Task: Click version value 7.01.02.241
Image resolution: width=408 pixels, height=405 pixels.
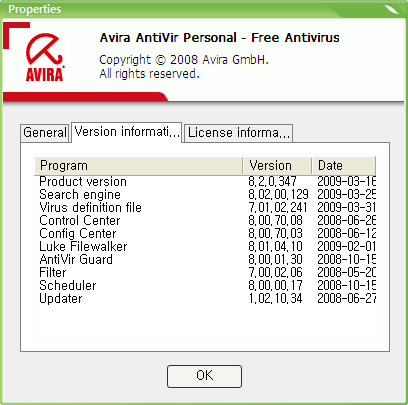Action: click(278, 208)
